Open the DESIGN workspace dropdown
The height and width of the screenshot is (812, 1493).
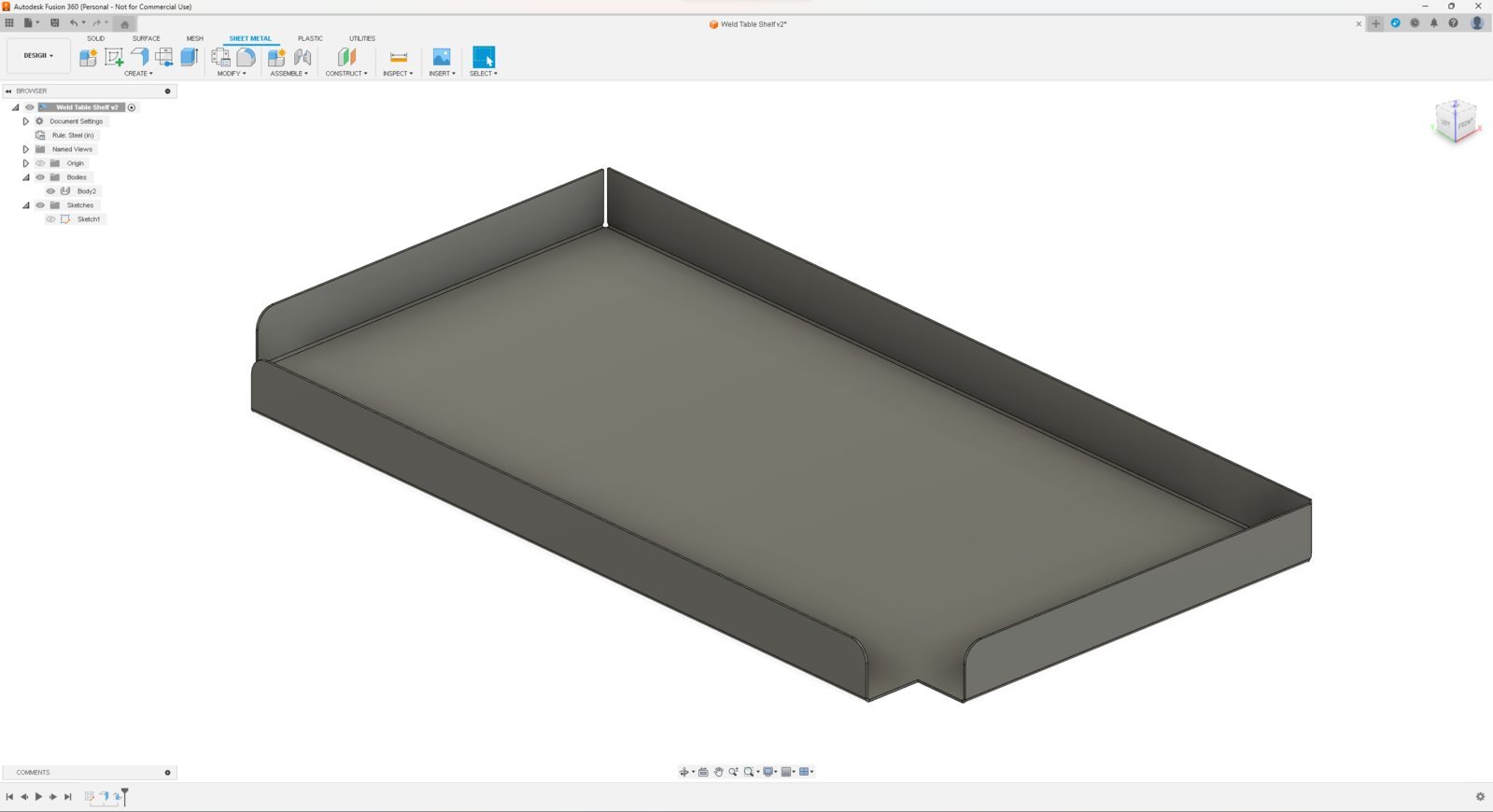pos(38,56)
